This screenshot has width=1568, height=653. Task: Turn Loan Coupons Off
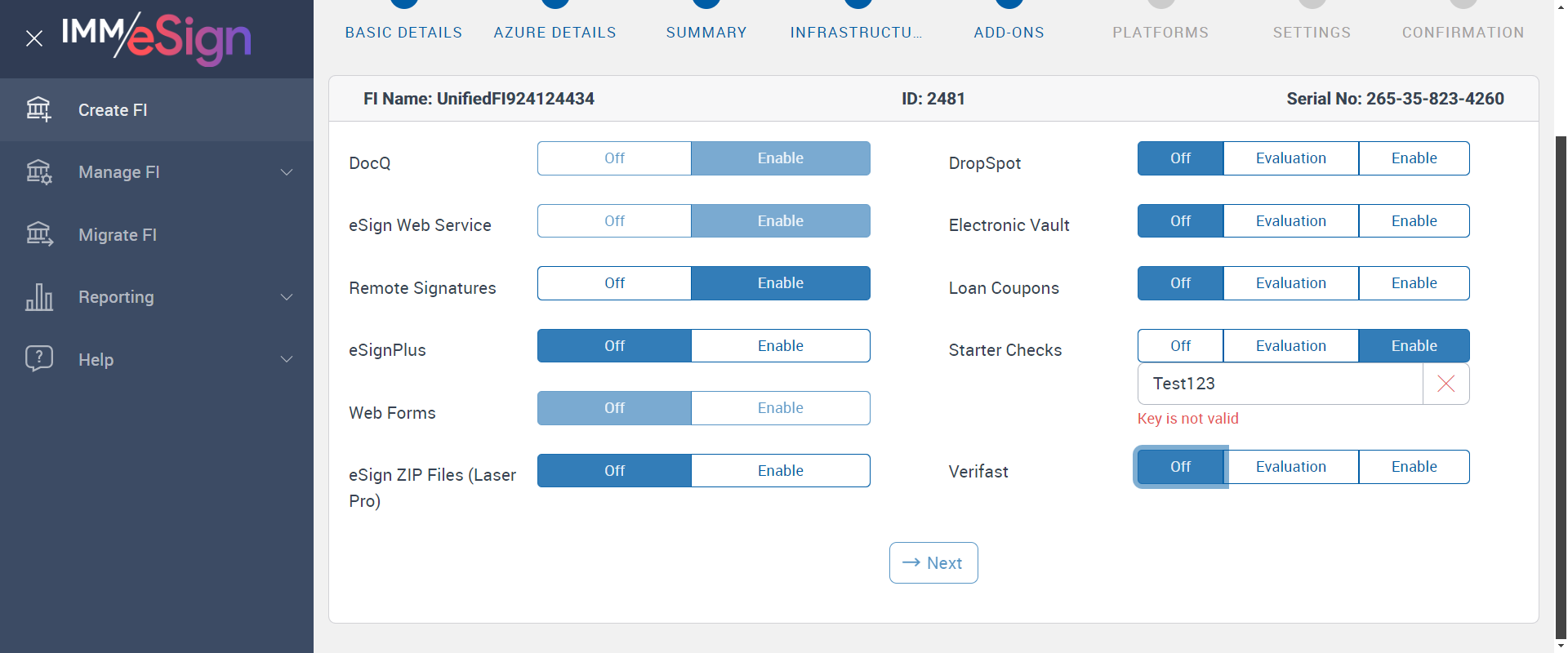(1180, 283)
